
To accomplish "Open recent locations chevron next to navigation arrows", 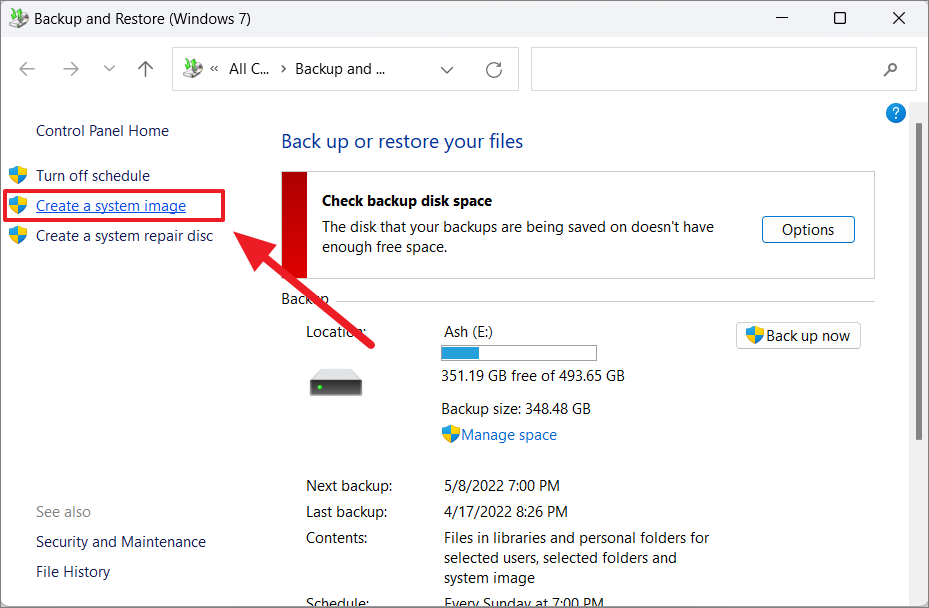I will [108, 69].
